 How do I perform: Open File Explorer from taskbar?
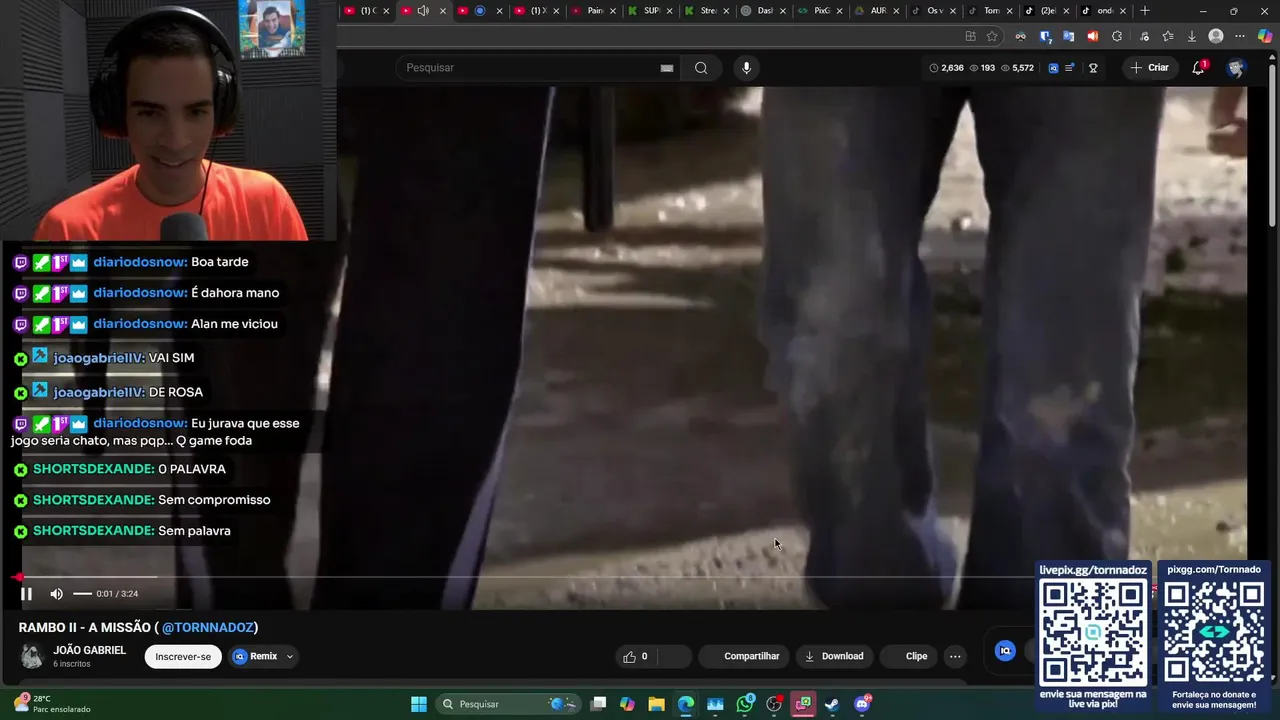click(x=656, y=704)
